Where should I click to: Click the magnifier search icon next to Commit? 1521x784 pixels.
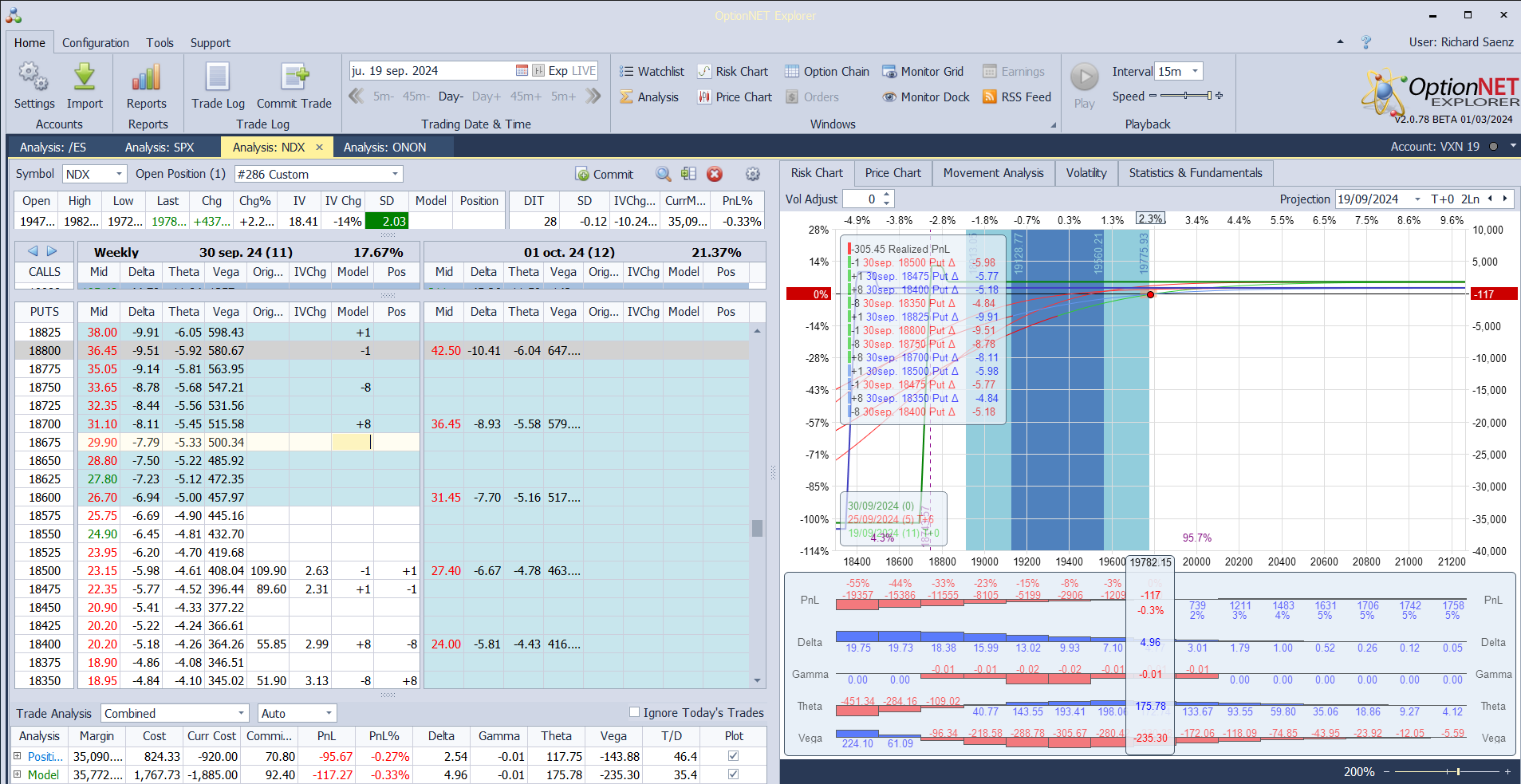click(663, 174)
